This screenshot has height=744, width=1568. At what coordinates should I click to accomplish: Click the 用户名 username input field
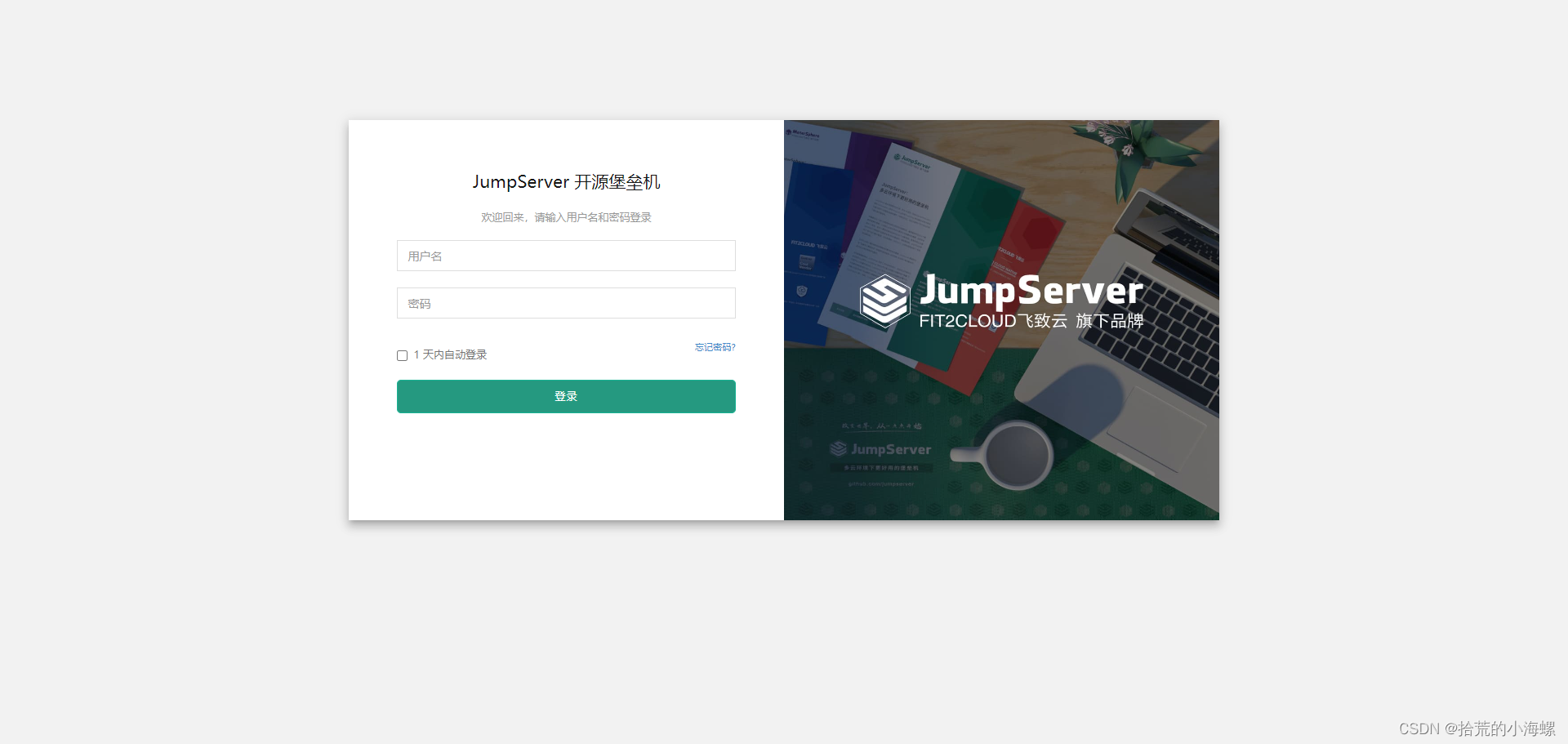tap(566, 256)
